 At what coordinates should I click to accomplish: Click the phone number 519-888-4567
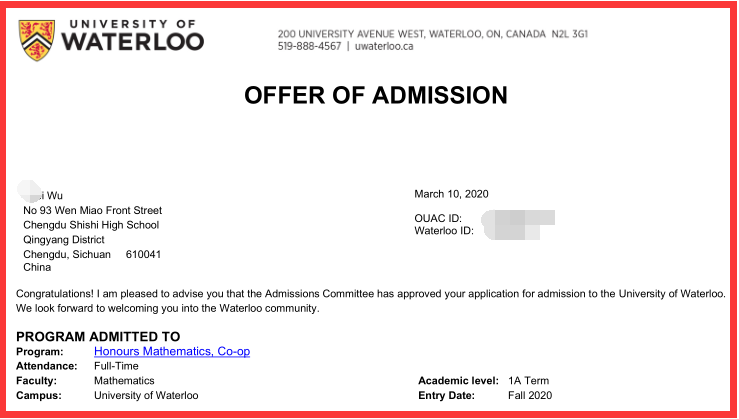point(309,46)
